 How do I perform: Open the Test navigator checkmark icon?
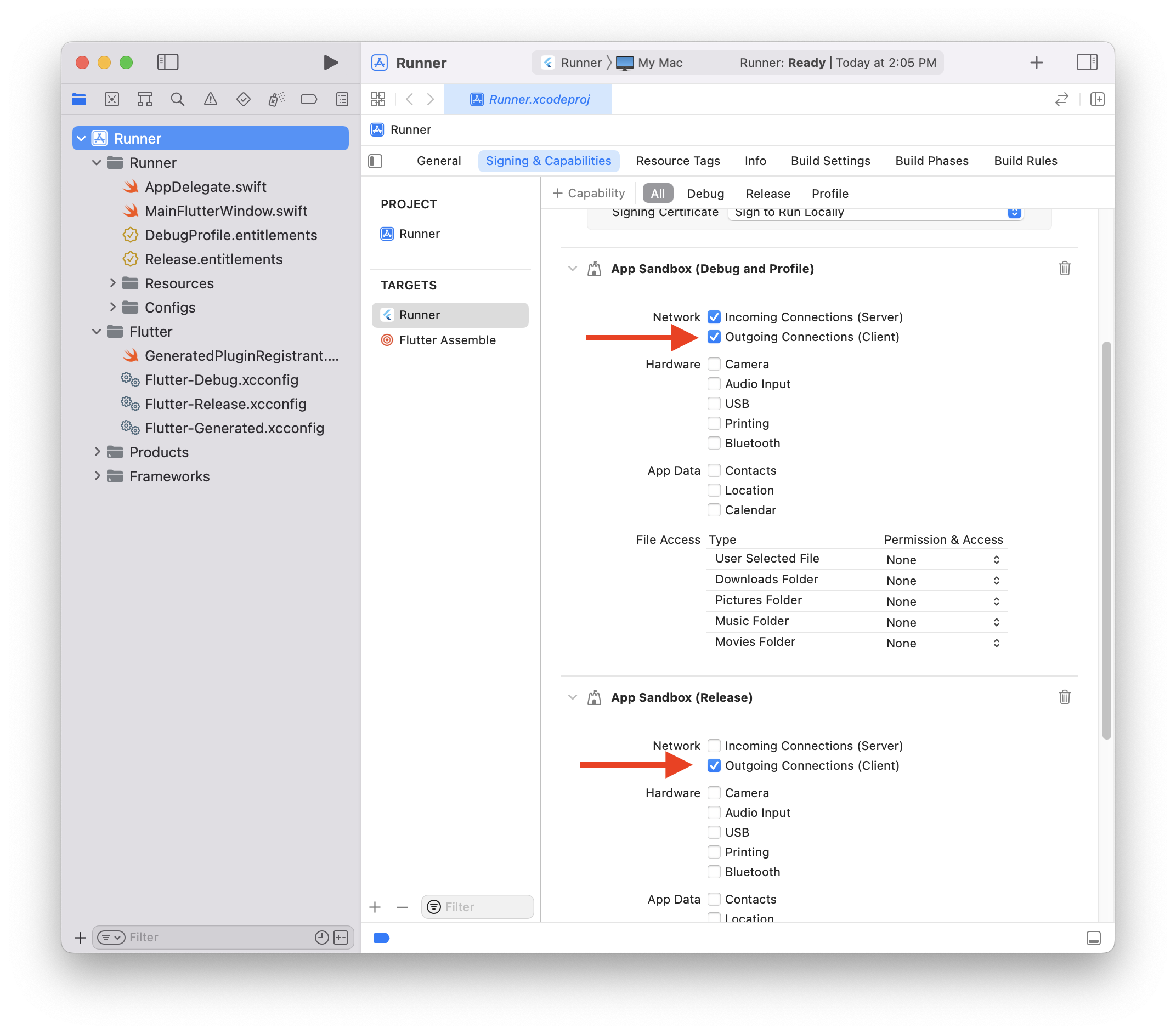click(243, 99)
